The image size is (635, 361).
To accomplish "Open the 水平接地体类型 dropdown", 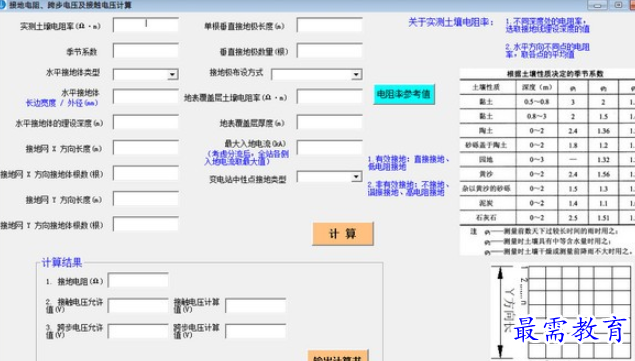I will (x=172, y=75).
